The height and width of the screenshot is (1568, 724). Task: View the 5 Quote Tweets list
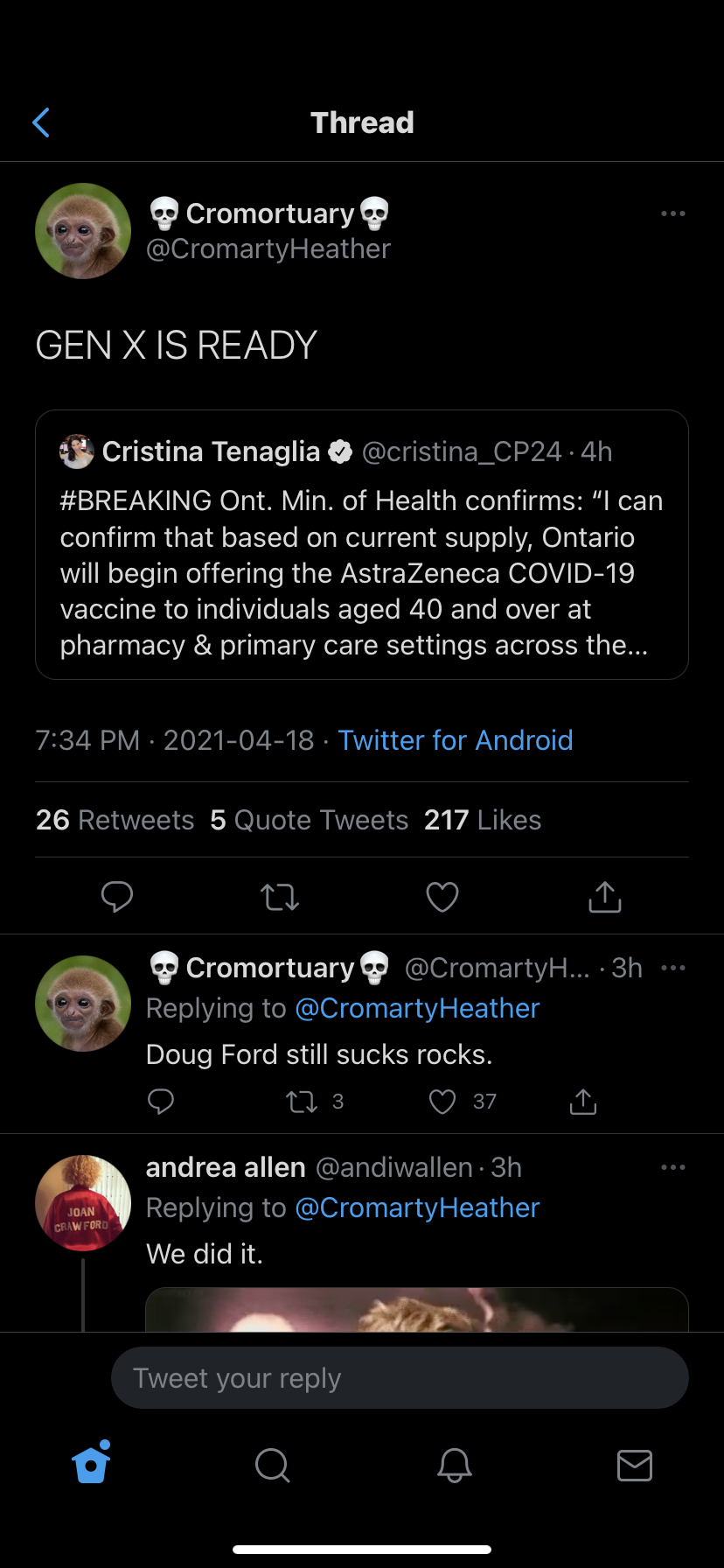pos(309,820)
